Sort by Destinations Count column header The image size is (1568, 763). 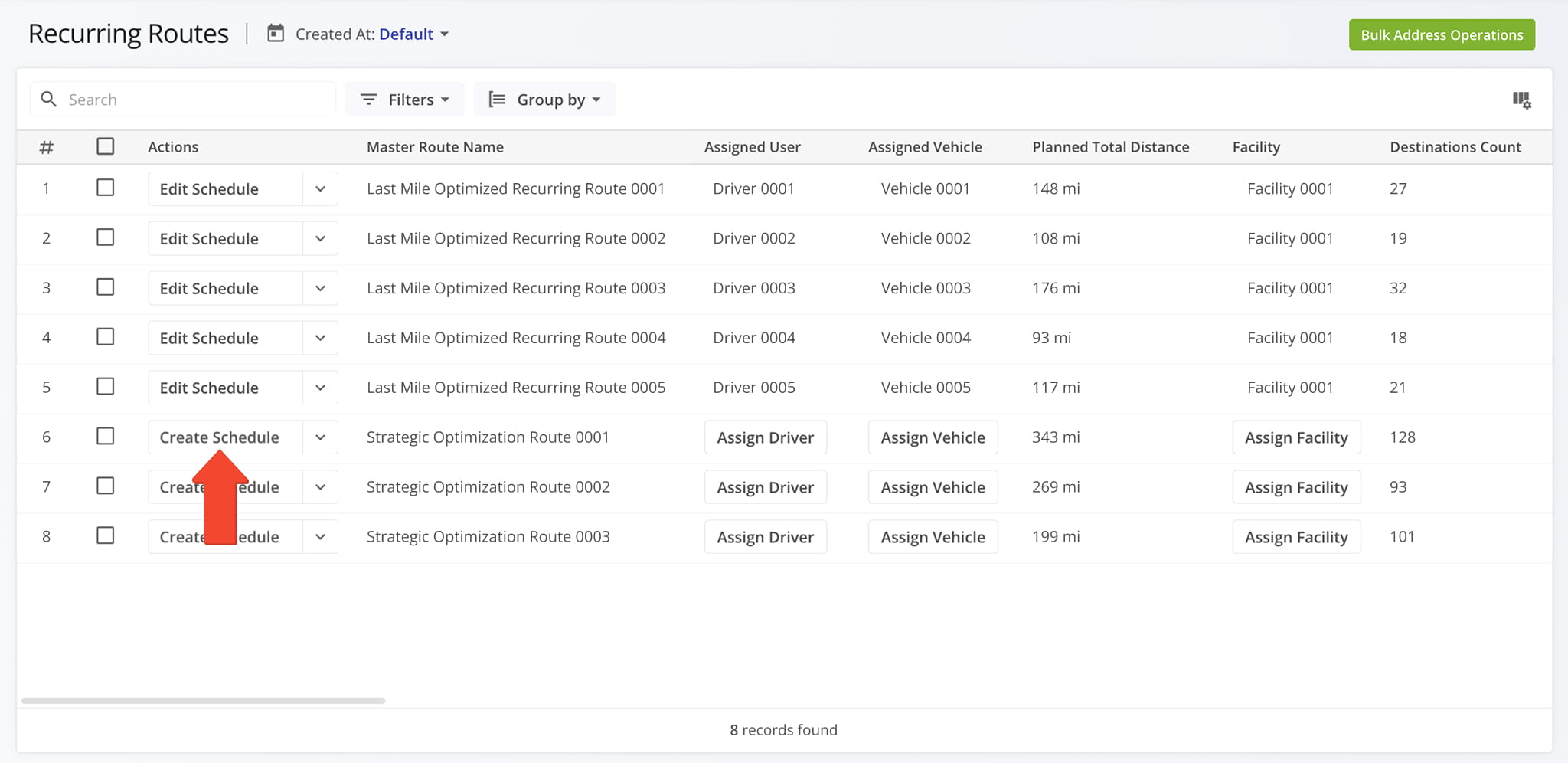[x=1455, y=147]
